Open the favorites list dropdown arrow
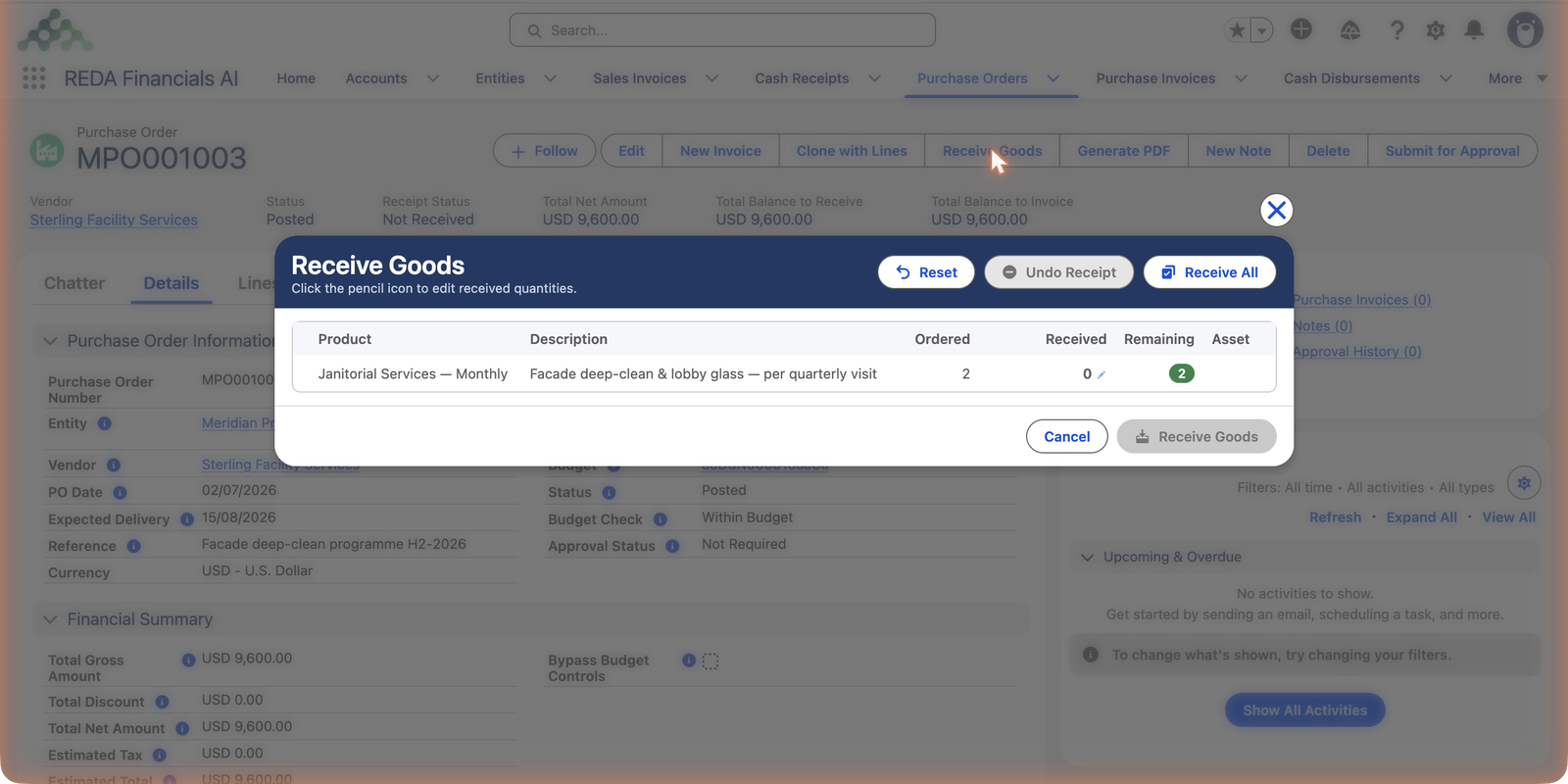The height and width of the screenshot is (784, 1568). click(x=1262, y=30)
